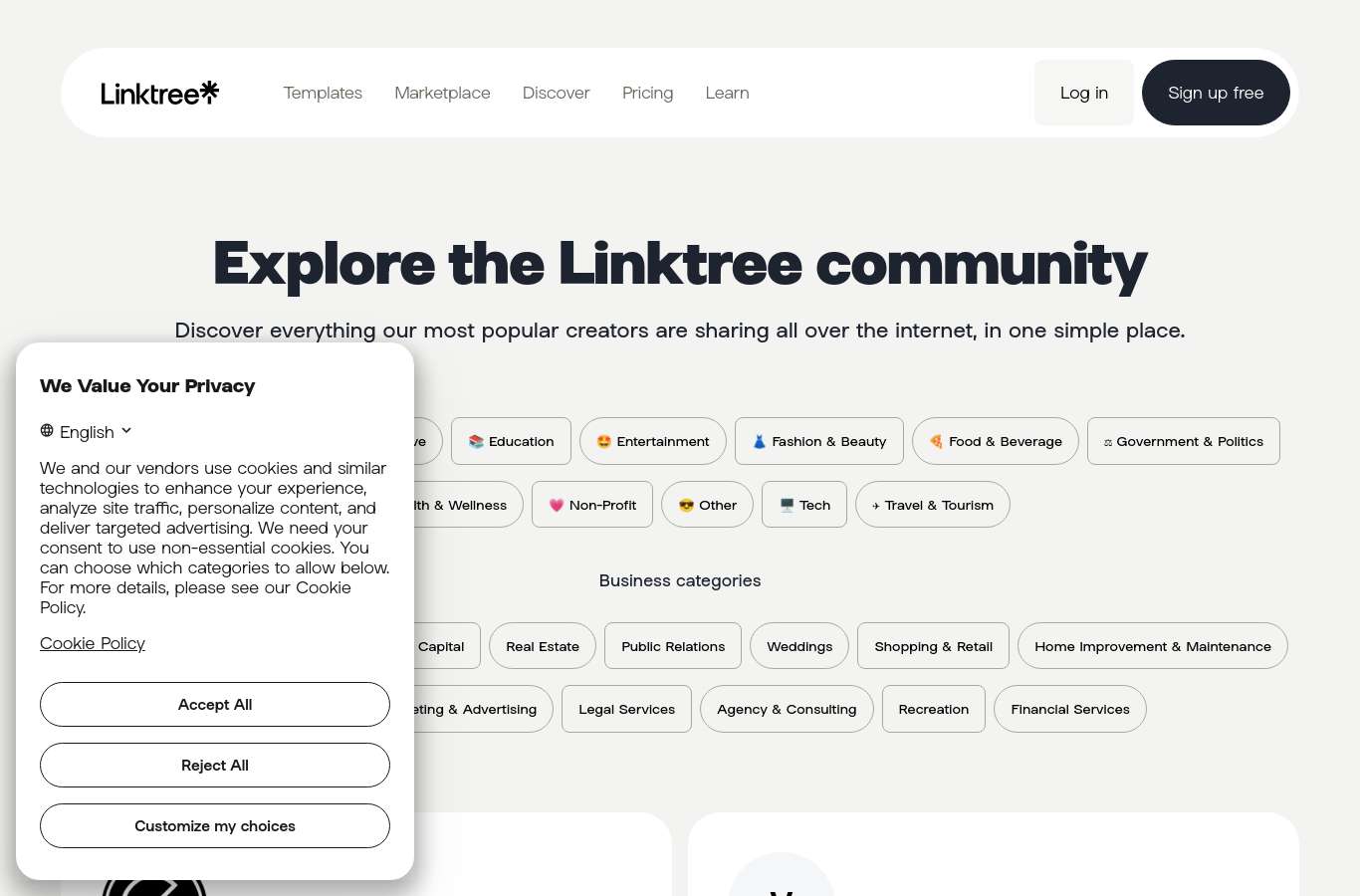Click the globe icon beside English

pos(47,431)
